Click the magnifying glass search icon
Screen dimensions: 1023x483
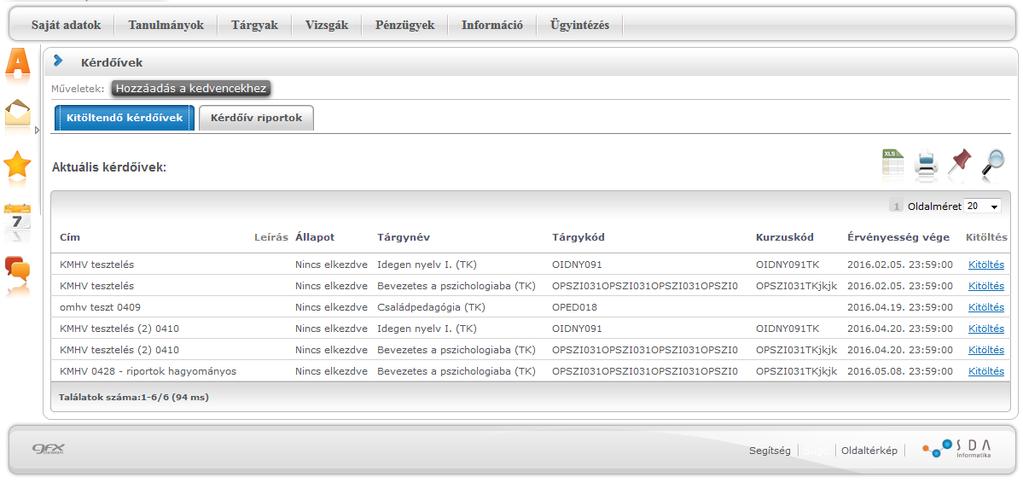click(994, 163)
